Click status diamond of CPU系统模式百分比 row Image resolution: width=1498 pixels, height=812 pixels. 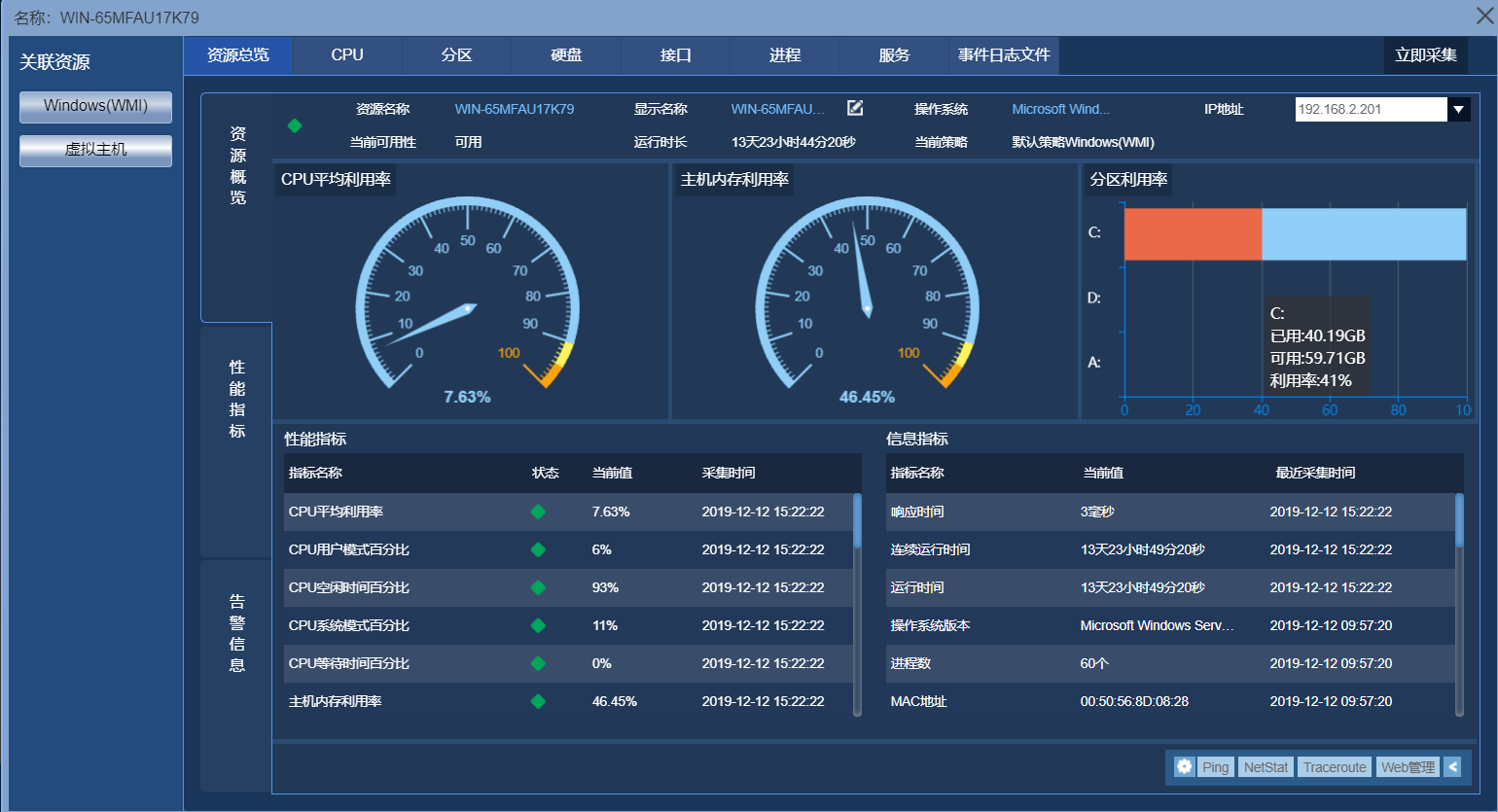click(538, 625)
